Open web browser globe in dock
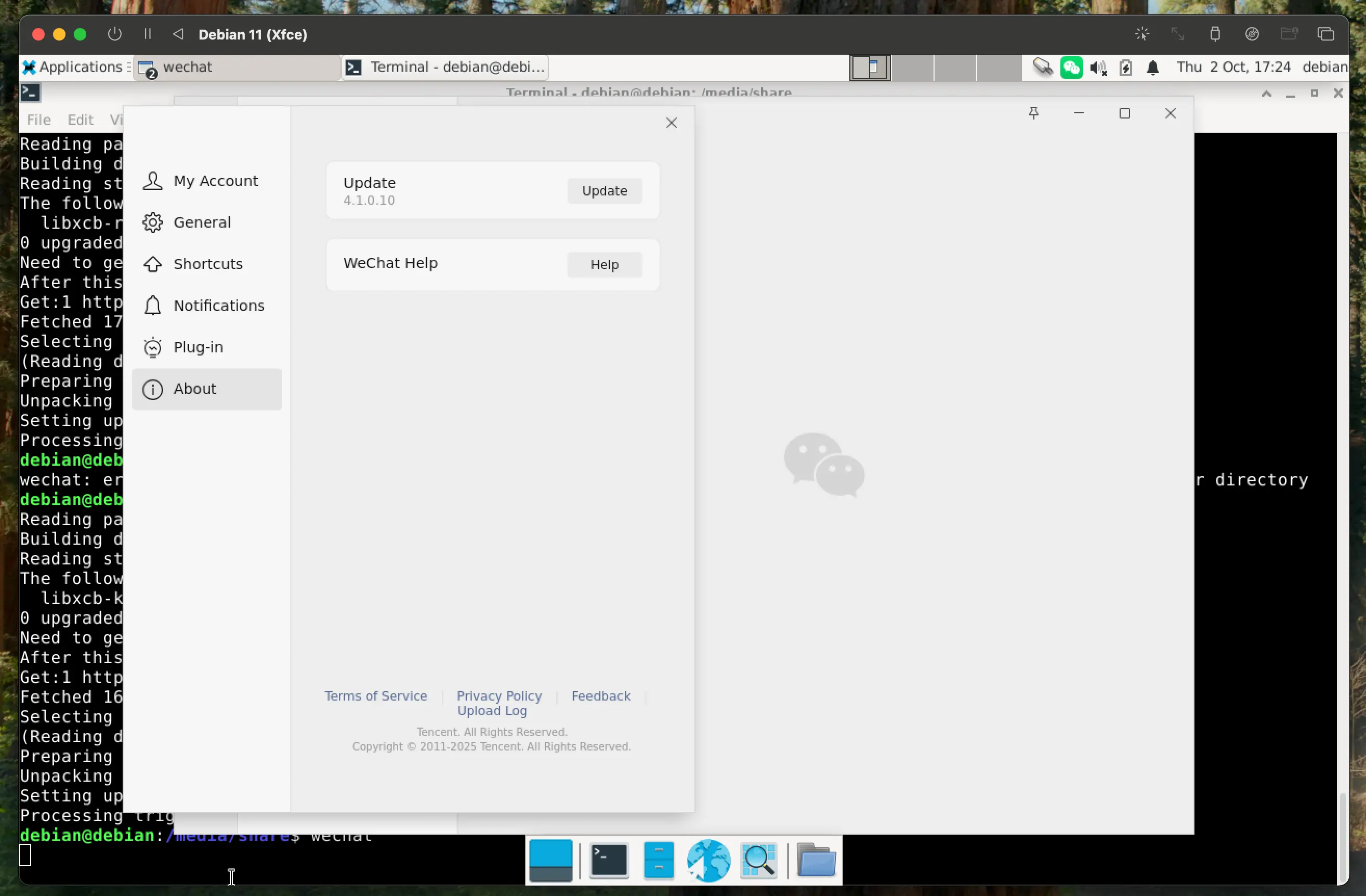Screen dimensions: 1366x896 [708, 860]
